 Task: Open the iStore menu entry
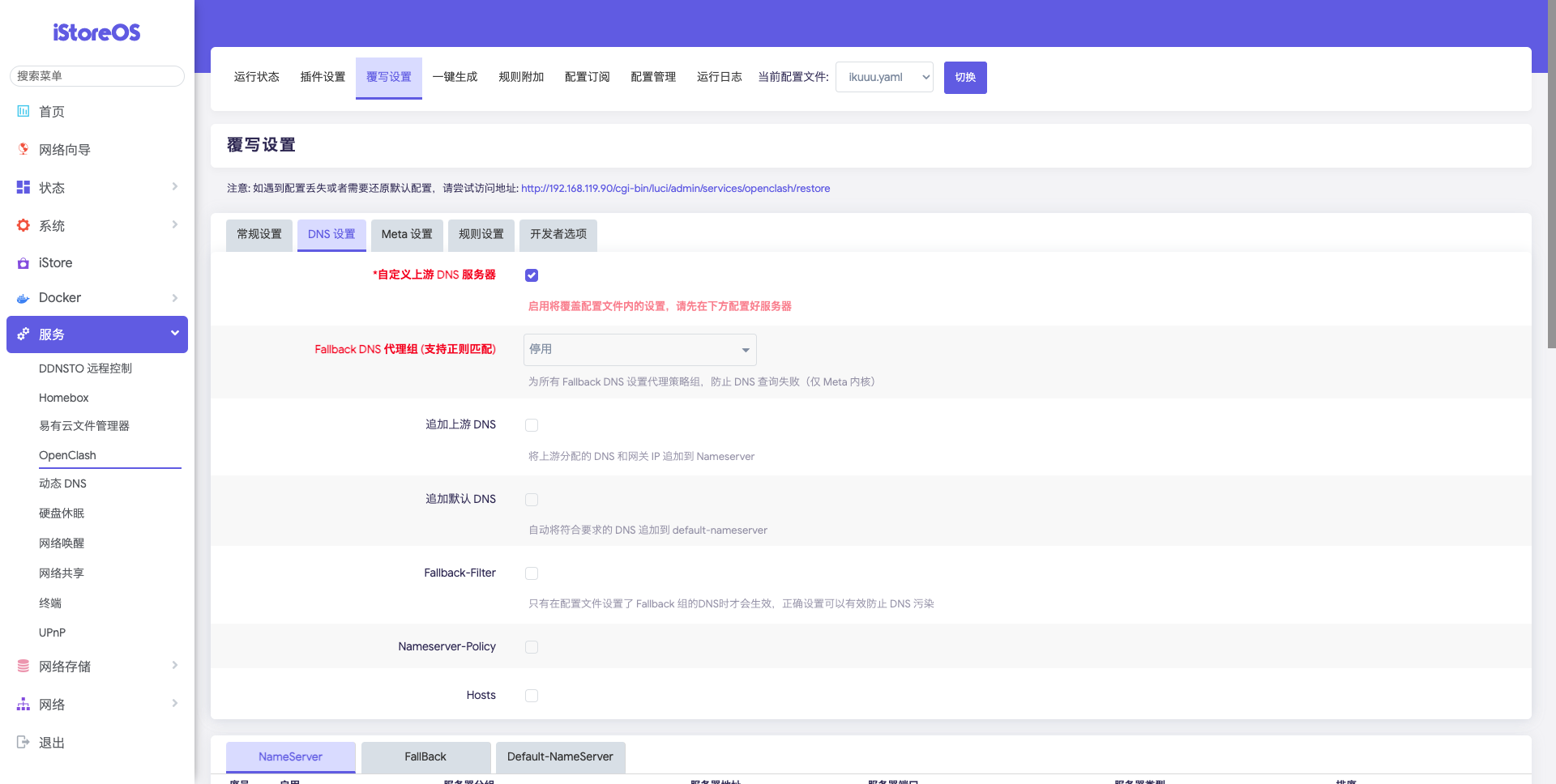point(55,263)
